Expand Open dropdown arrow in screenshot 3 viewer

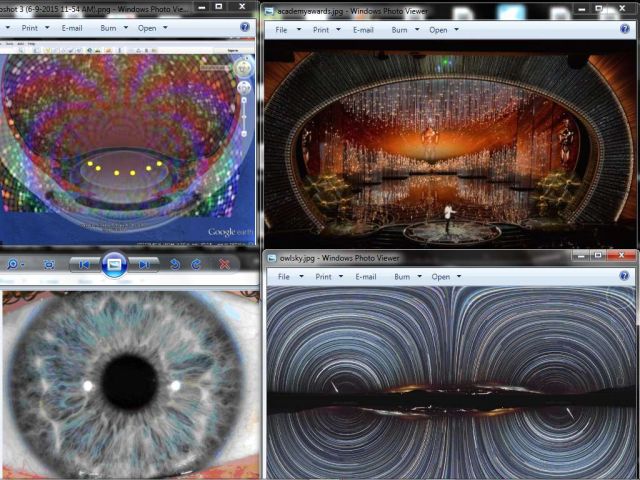pyautogui.click(x=165, y=28)
